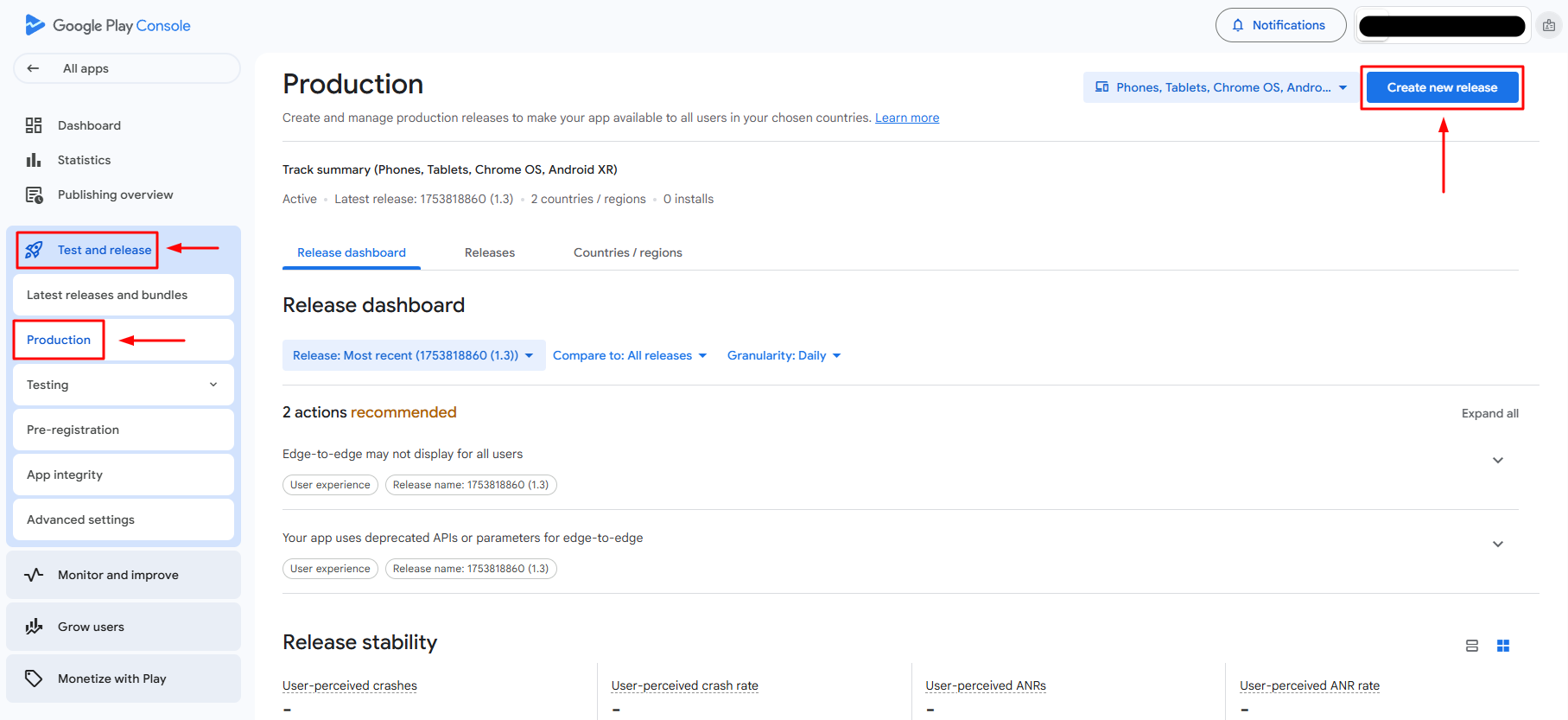Expand the Edge-to-edge may not display recommendation

tap(1498, 460)
